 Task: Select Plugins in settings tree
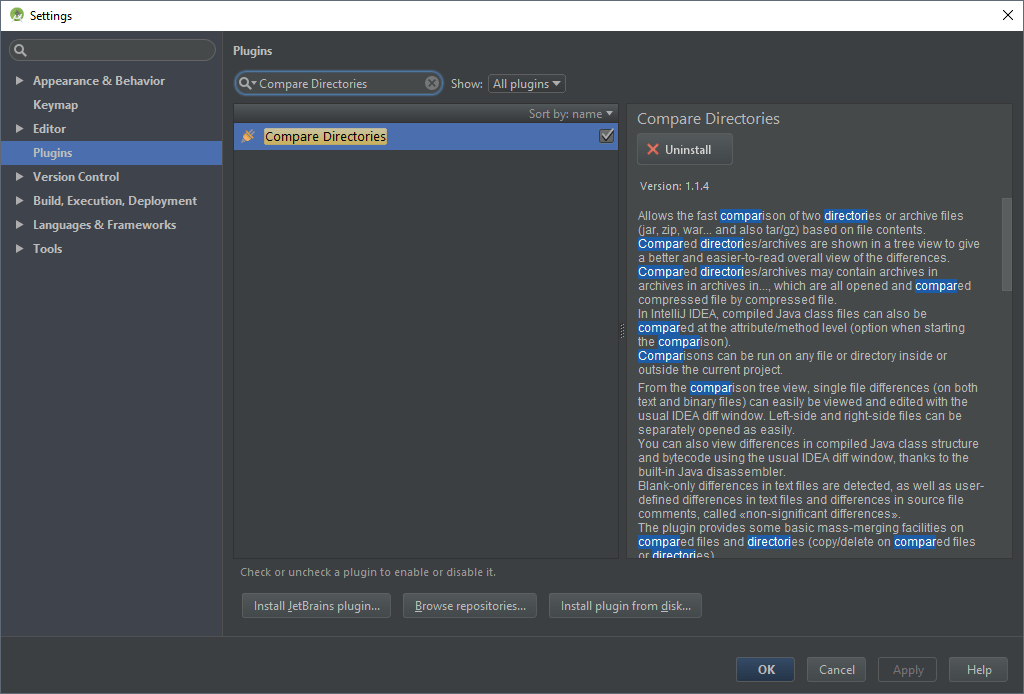click(112, 153)
